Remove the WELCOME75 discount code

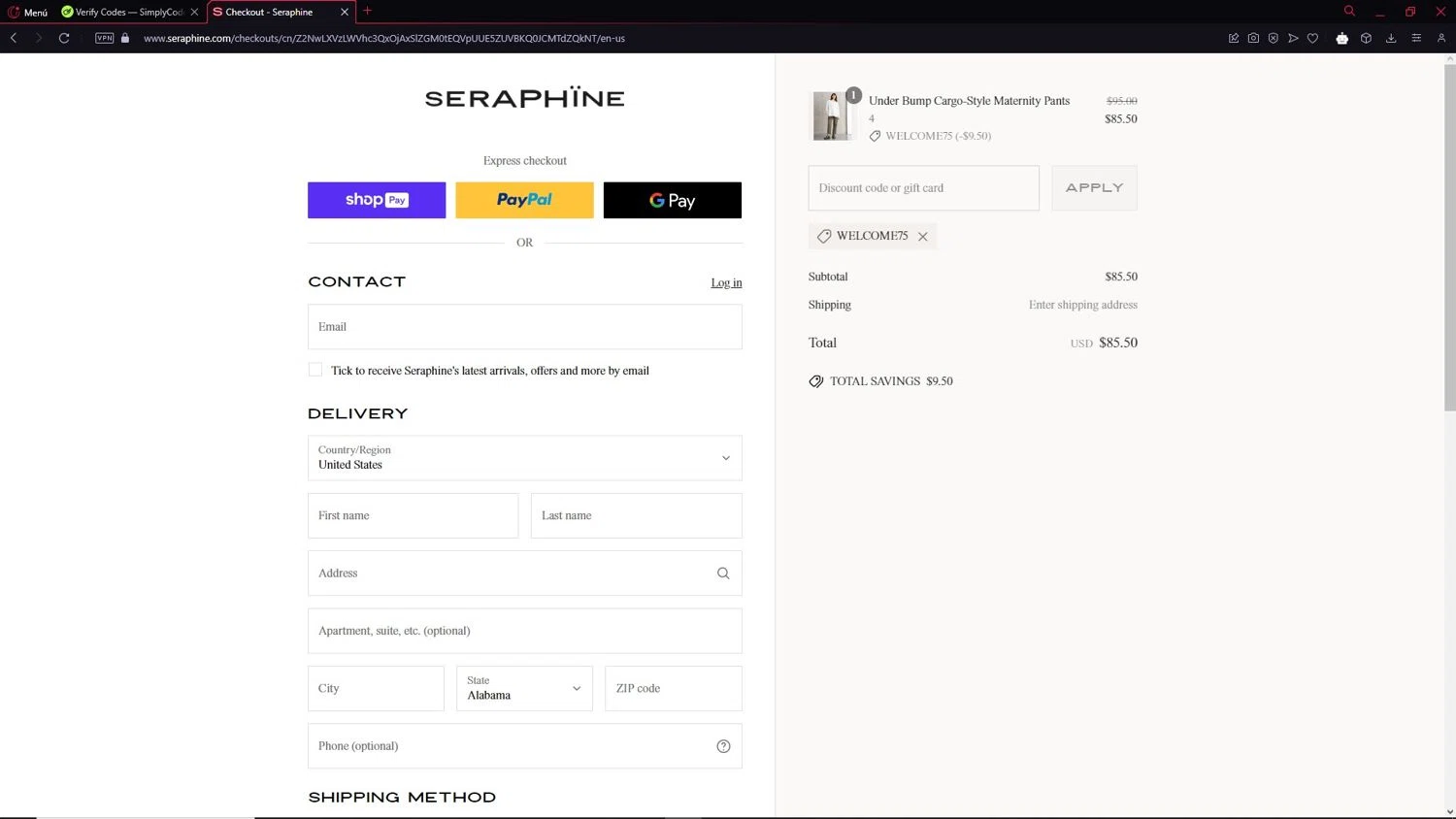[x=923, y=236]
